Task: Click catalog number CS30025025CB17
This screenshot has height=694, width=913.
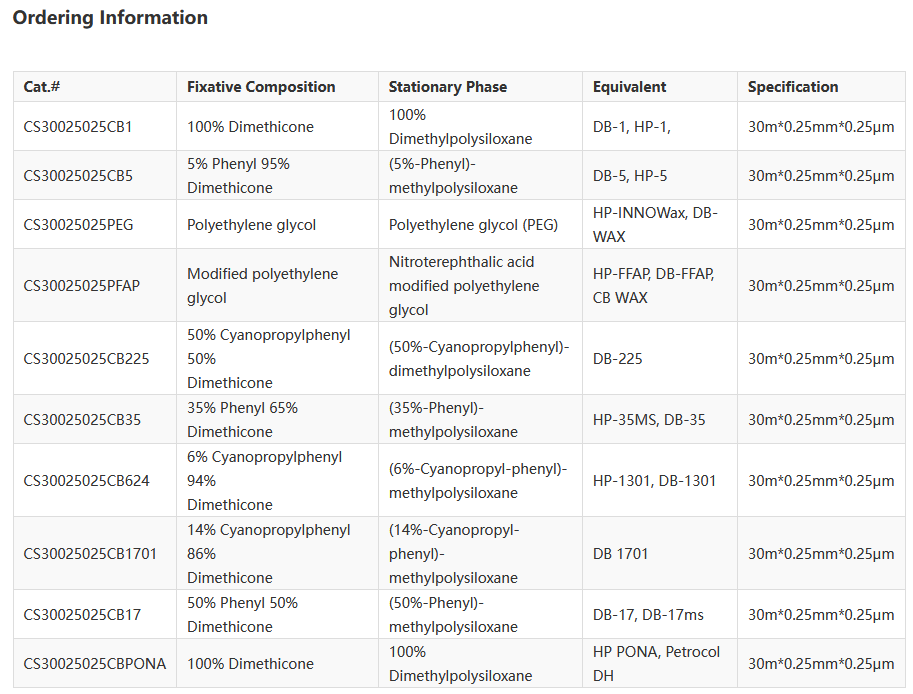Action: (82, 615)
